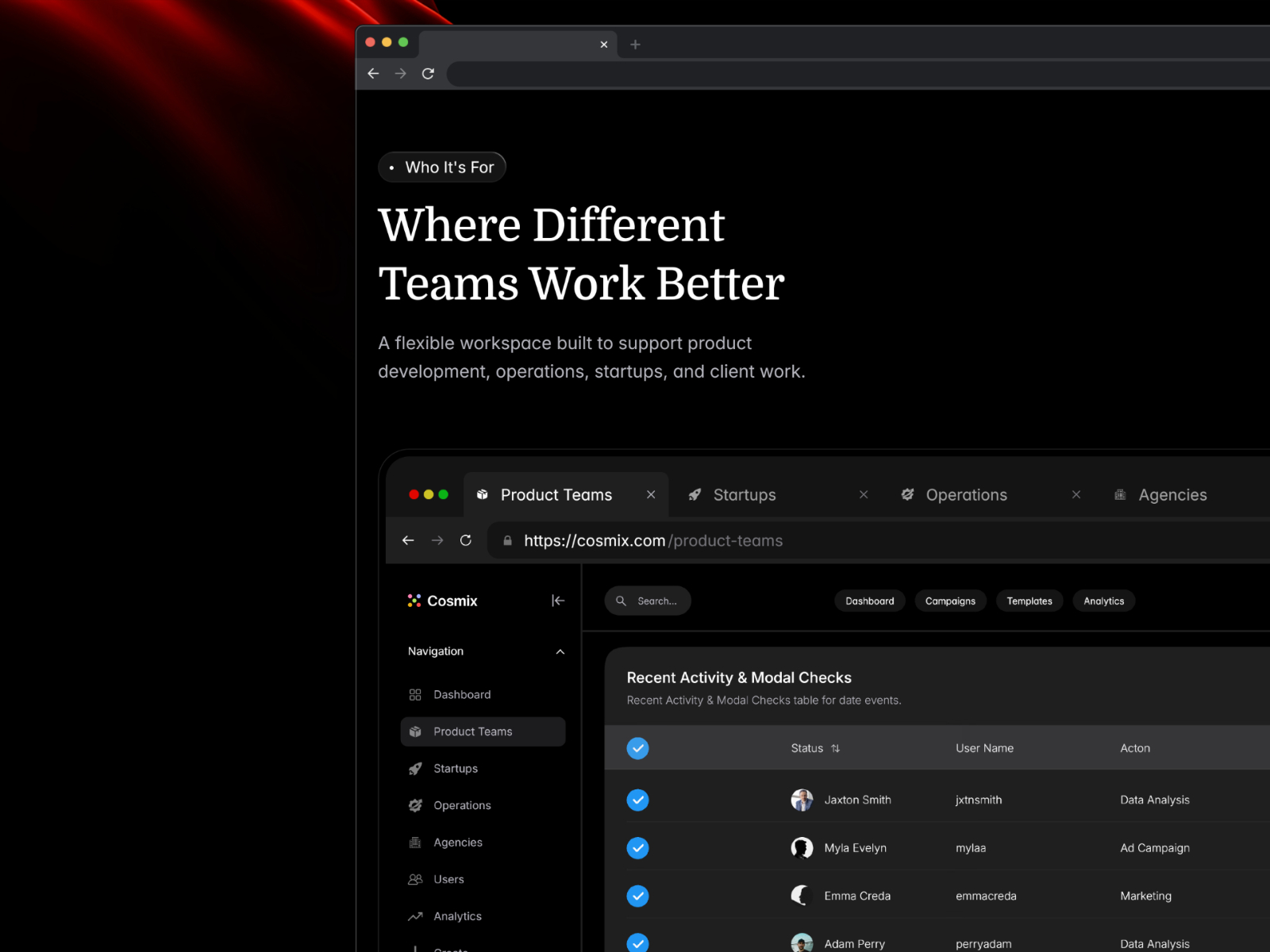Screen dimensions: 1270x952
Task: Click the inner browser forward arrow
Action: (437, 540)
